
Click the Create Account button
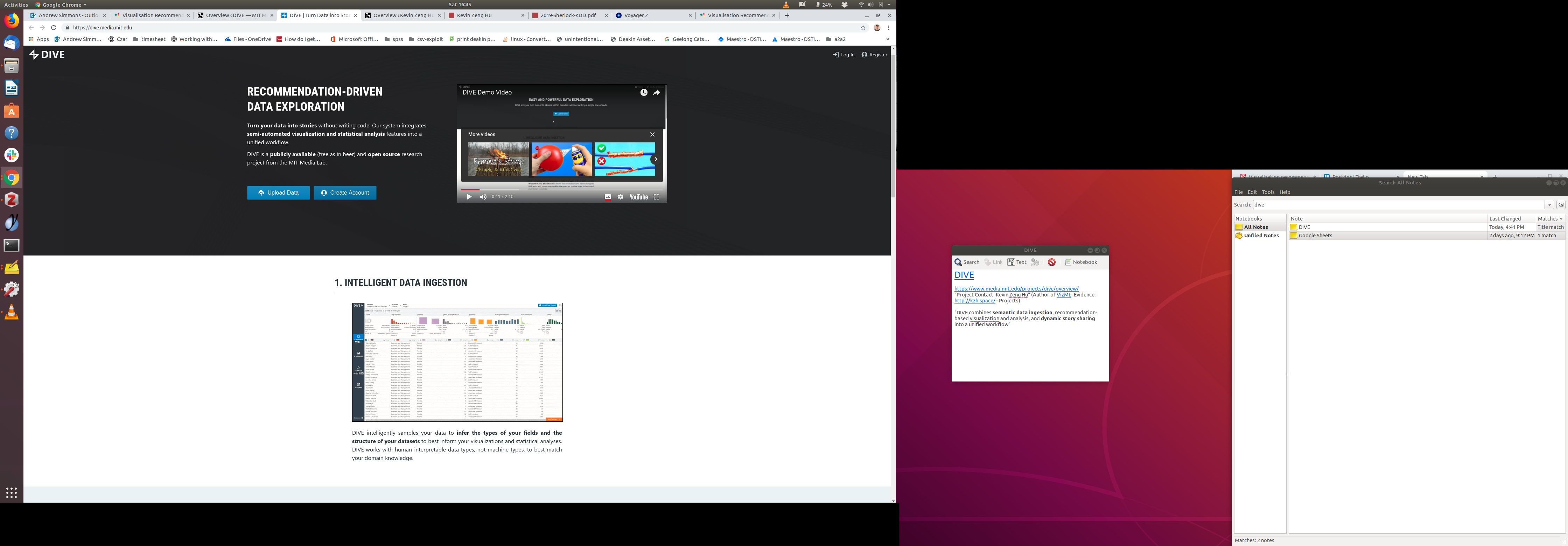tap(344, 193)
